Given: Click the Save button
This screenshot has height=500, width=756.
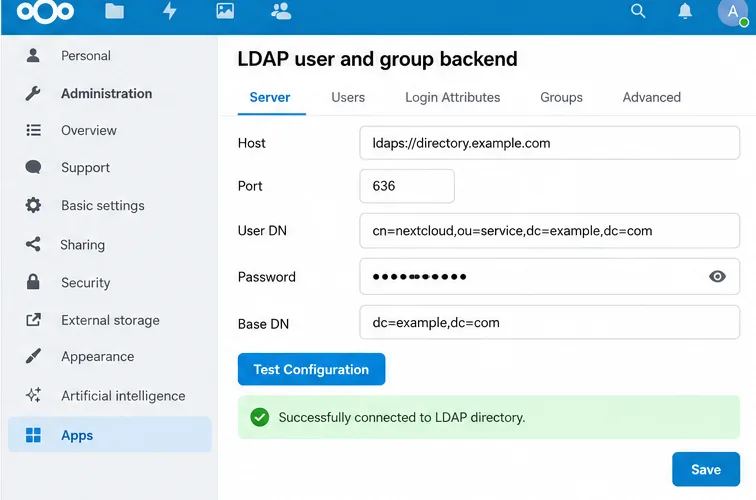Looking at the screenshot, I should click(706, 469).
